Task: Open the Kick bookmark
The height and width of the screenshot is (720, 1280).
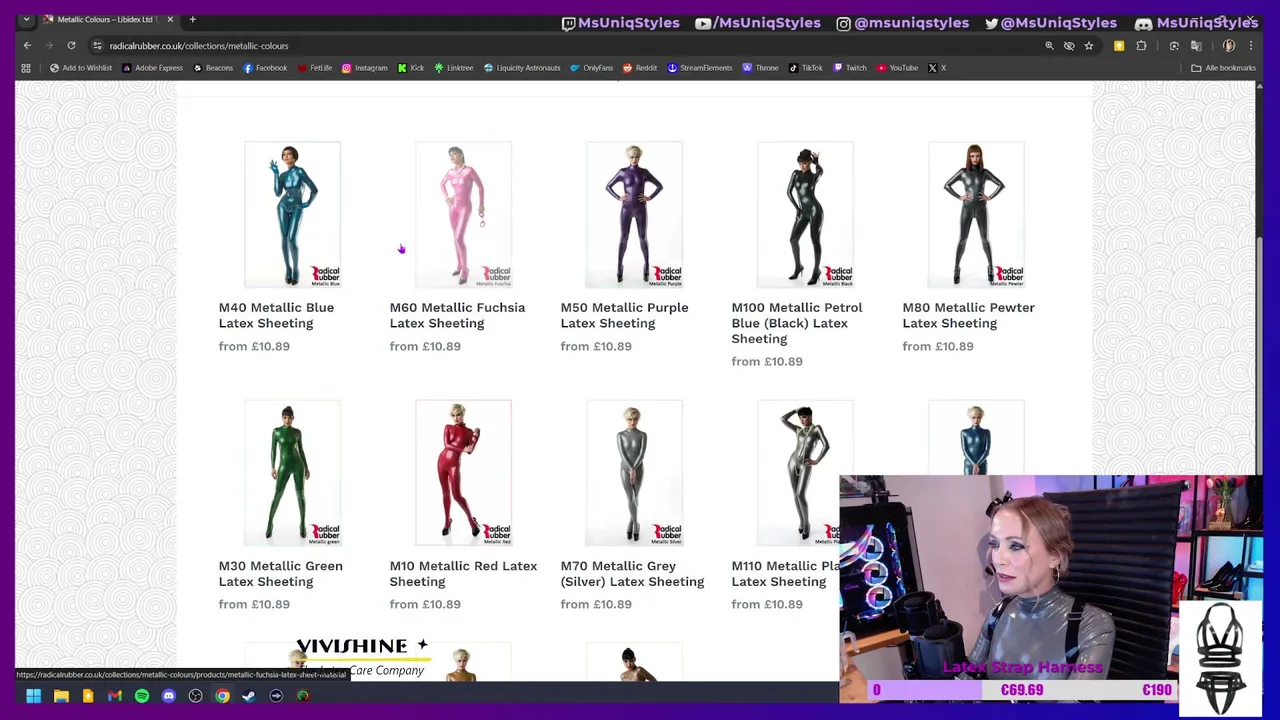Action: (411, 68)
